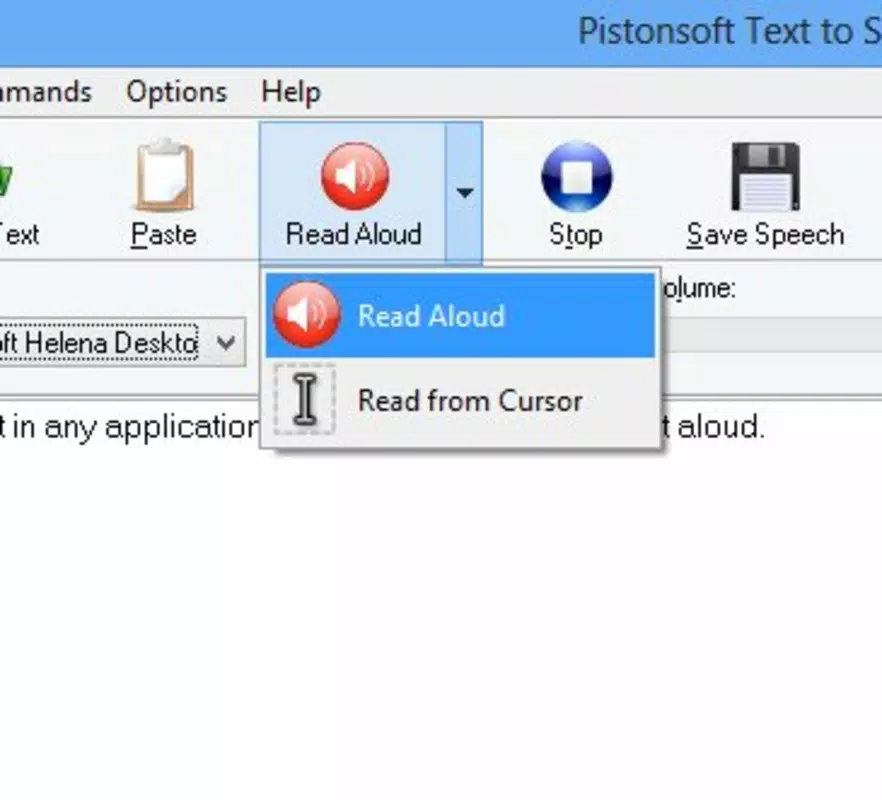Click the Paste clipboard toolbar button
Viewport: 882px width, 800px height.
(x=164, y=193)
